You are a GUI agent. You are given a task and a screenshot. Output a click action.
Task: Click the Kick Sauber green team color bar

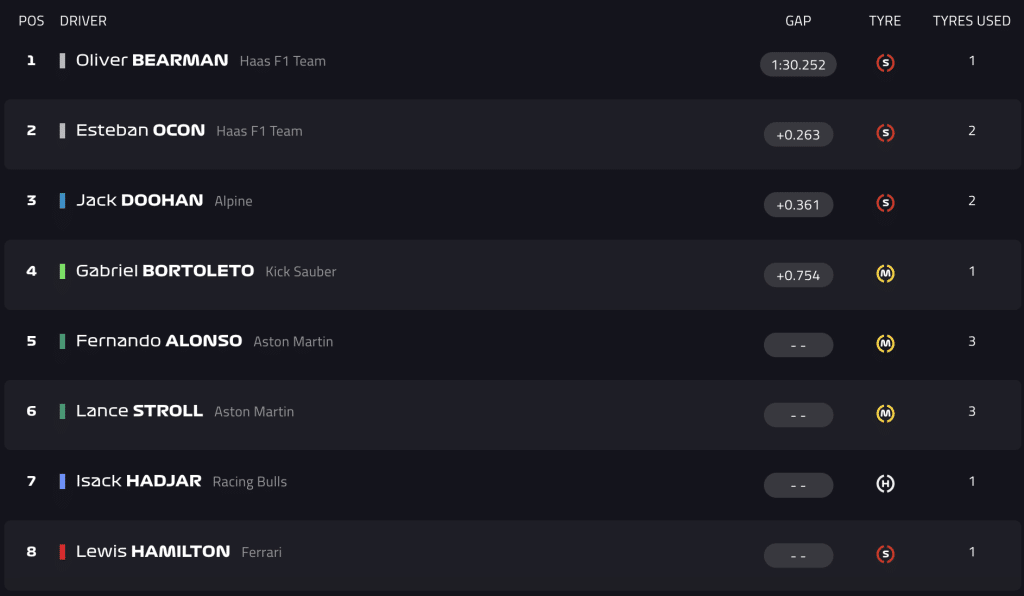pos(62,271)
